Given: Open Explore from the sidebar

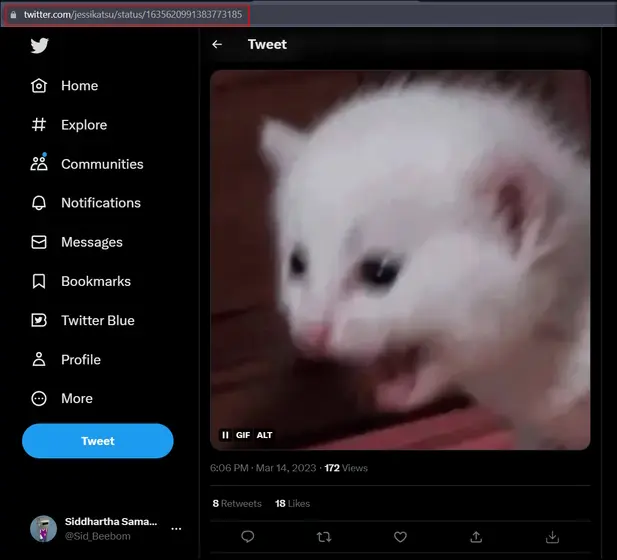Looking at the screenshot, I should click(83, 125).
